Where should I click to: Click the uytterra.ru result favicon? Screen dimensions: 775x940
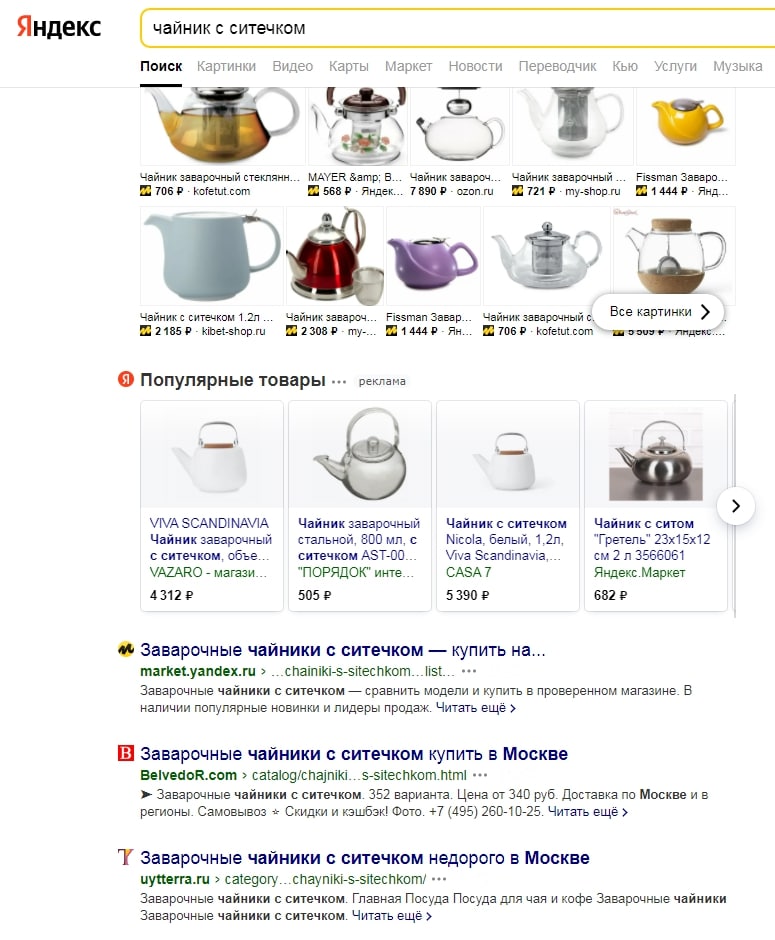[x=125, y=857]
